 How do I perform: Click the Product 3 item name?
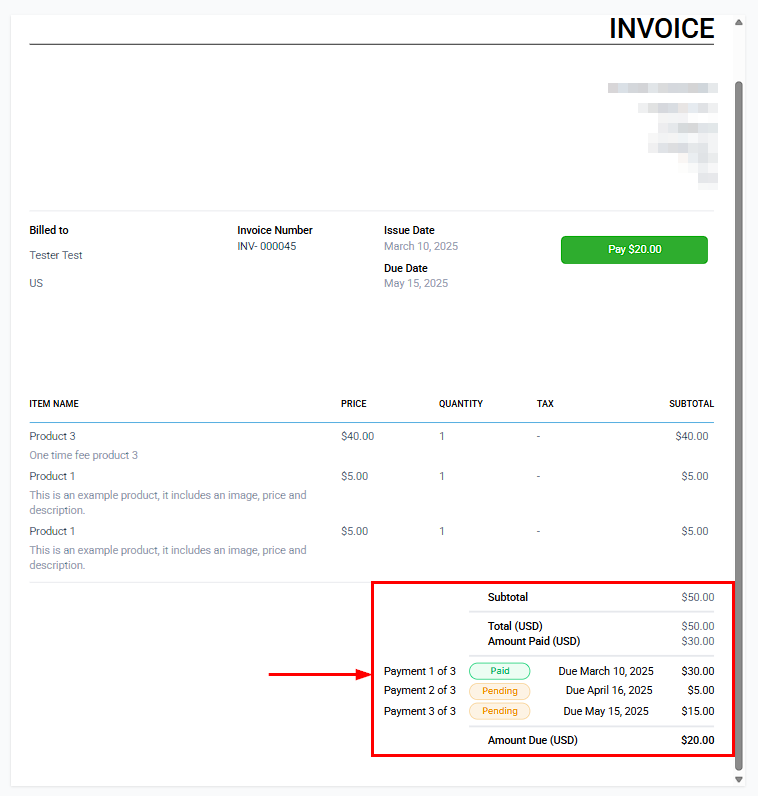pyautogui.click(x=52, y=436)
